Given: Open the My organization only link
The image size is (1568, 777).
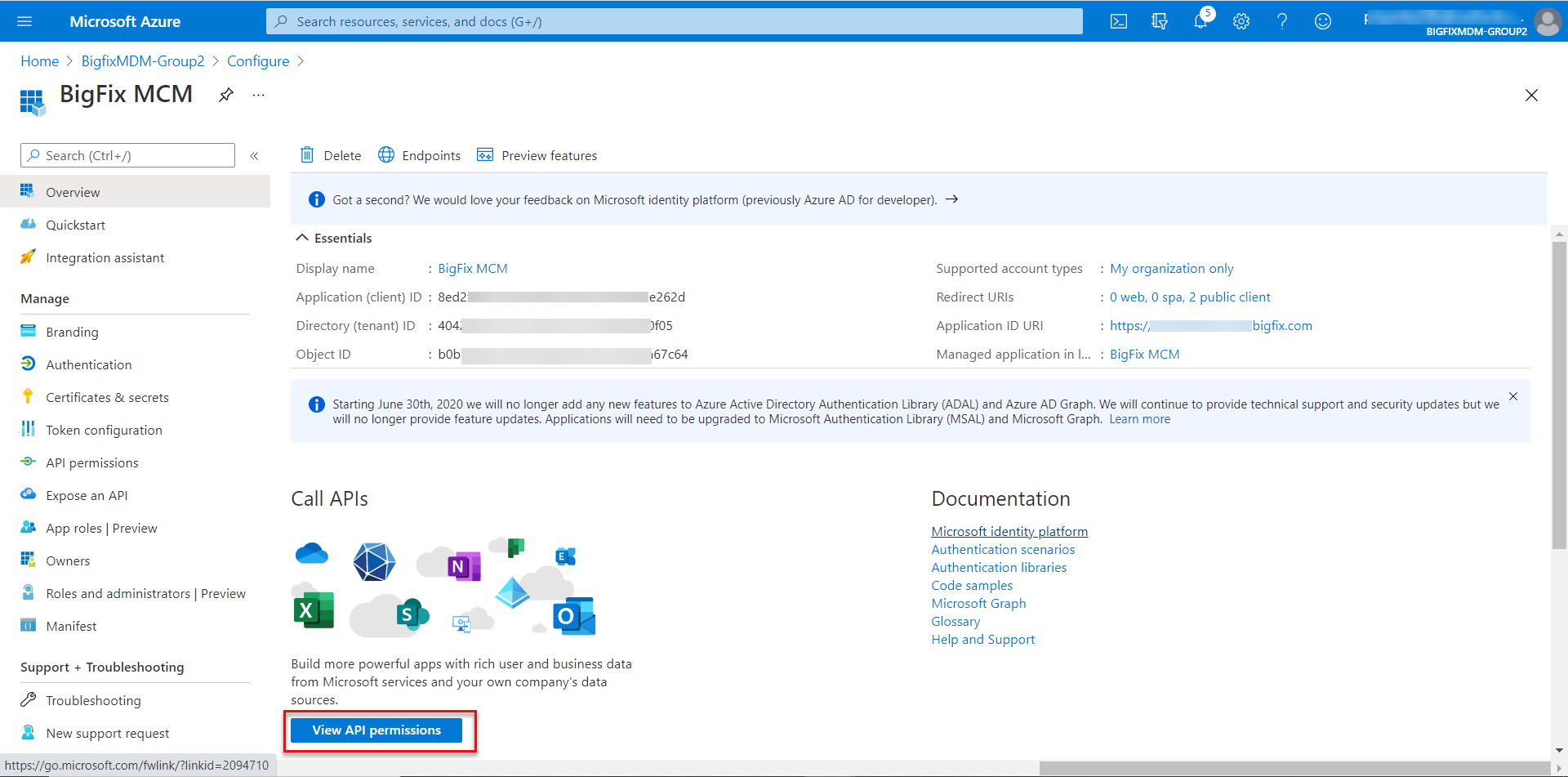Looking at the screenshot, I should click(1172, 268).
